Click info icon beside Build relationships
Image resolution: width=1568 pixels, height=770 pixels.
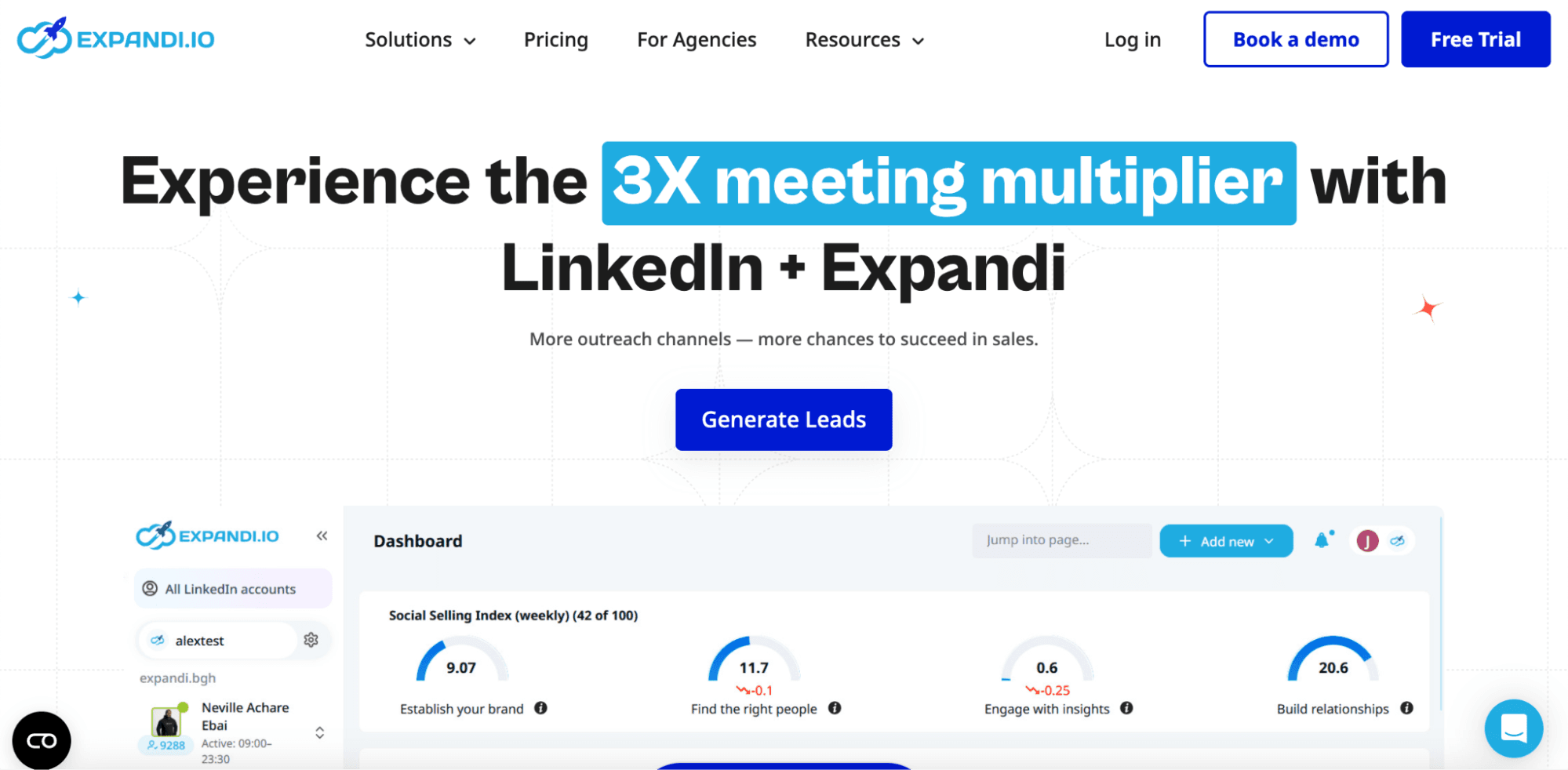pos(1407,708)
